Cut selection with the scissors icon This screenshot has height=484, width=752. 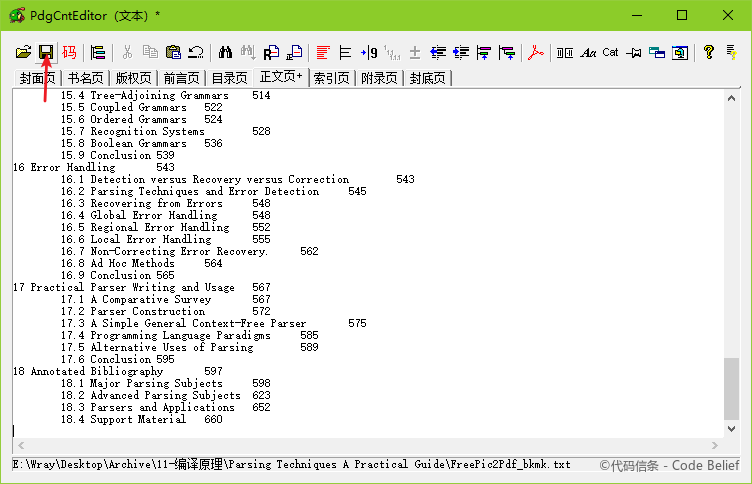coord(127,52)
